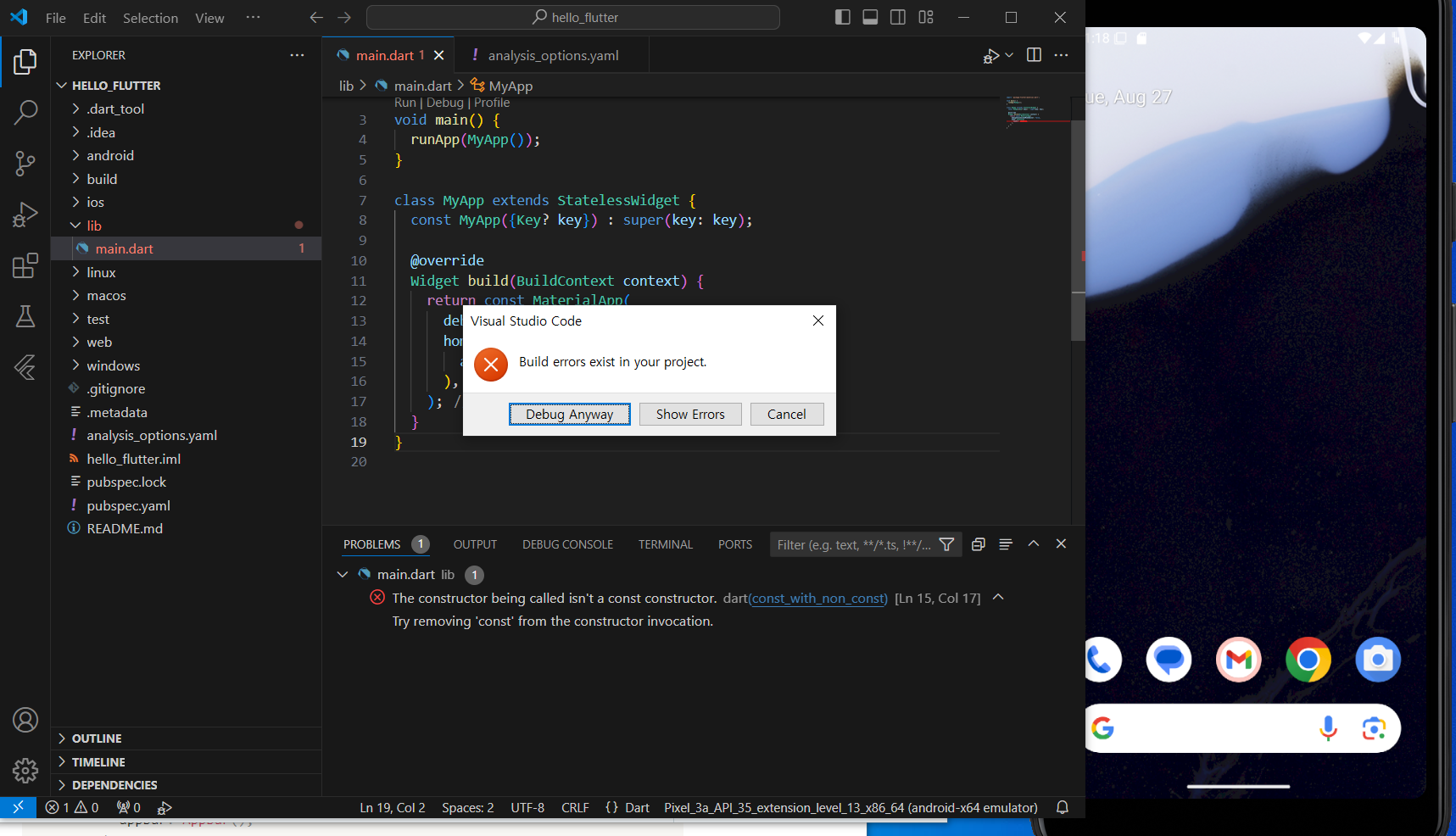Toggle view as table in Problems panel

(x=1006, y=544)
